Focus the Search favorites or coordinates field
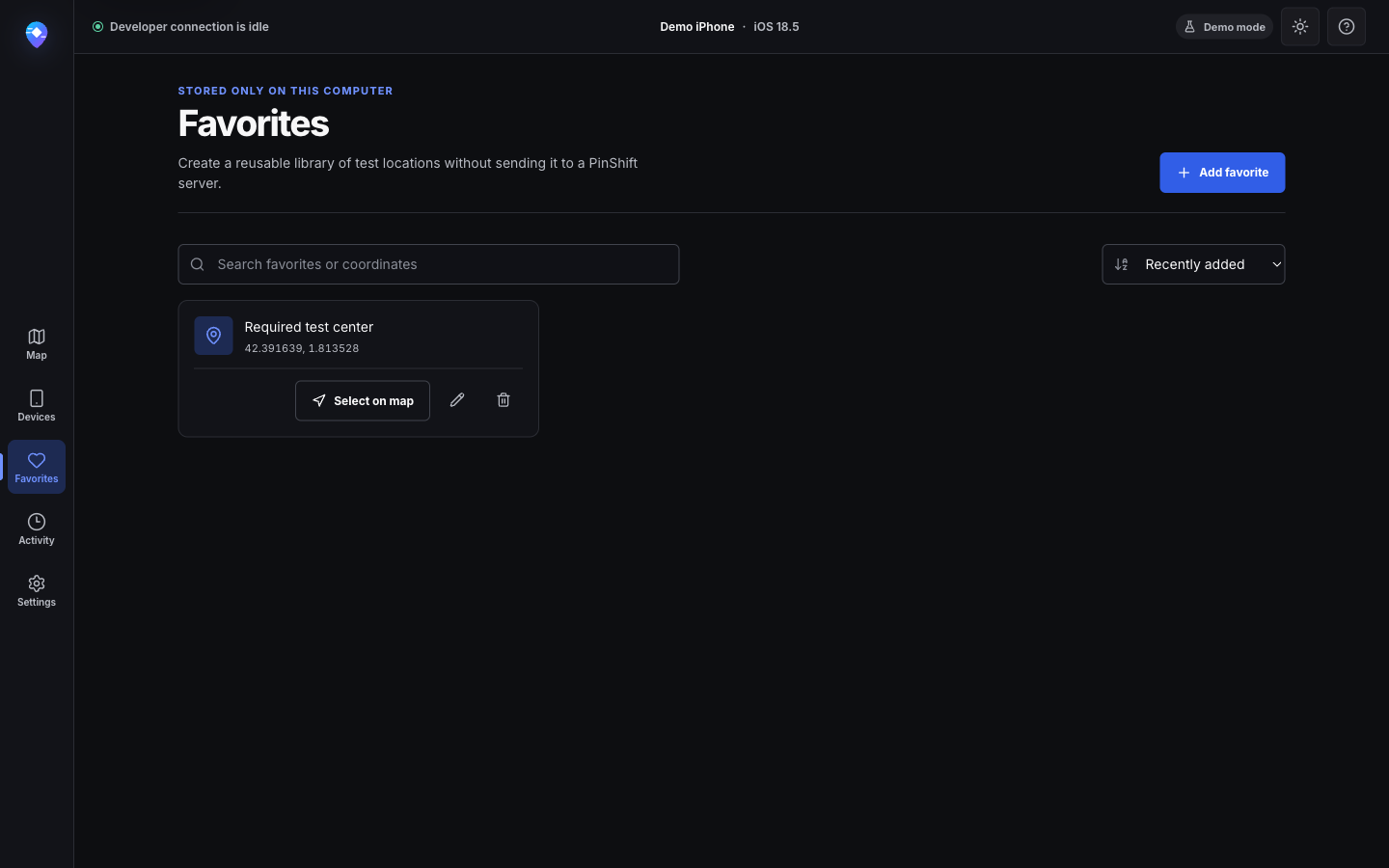Viewport: 1389px width, 868px height. [x=428, y=264]
